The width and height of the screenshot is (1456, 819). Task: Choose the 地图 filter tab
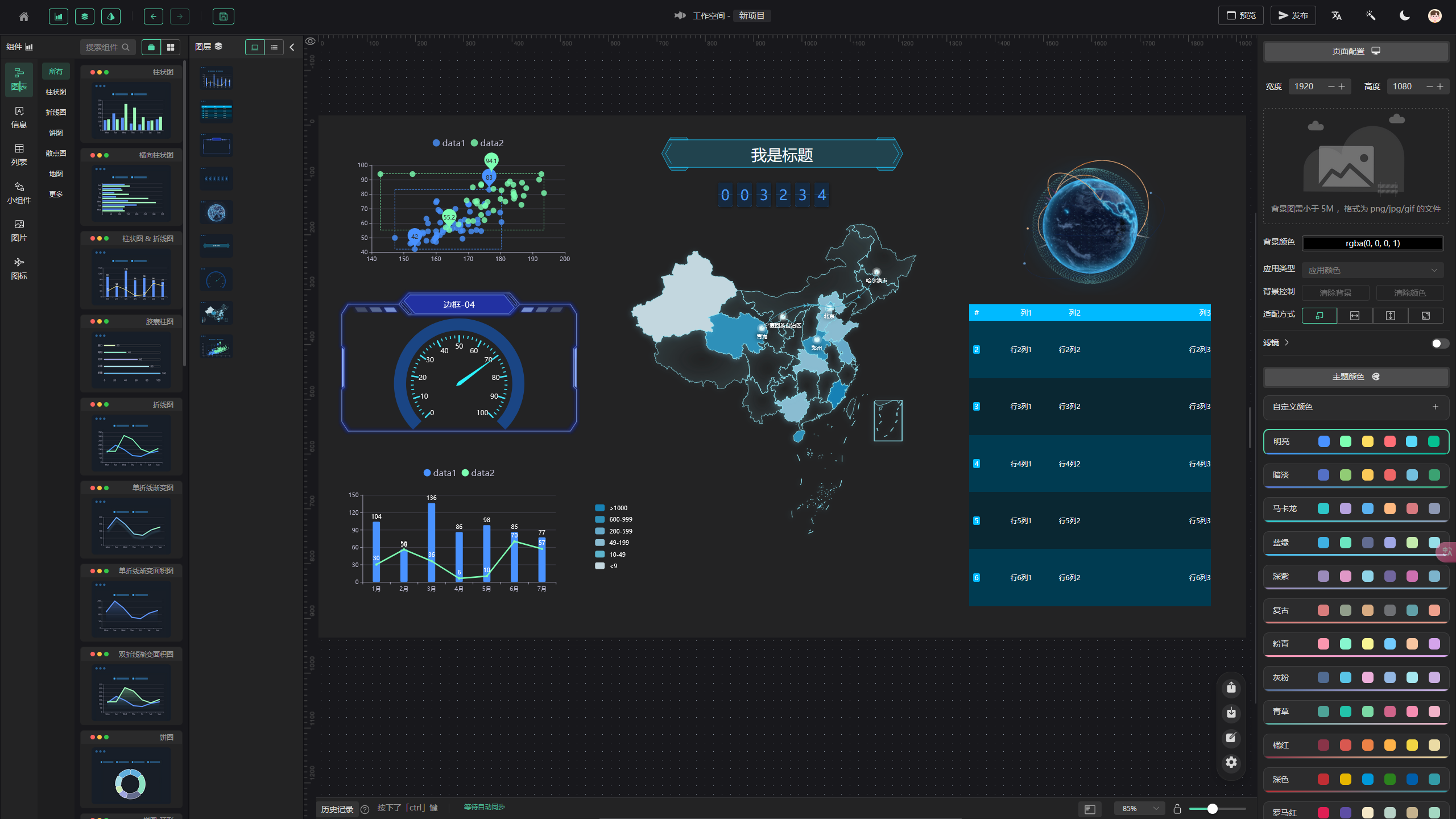tap(56, 173)
